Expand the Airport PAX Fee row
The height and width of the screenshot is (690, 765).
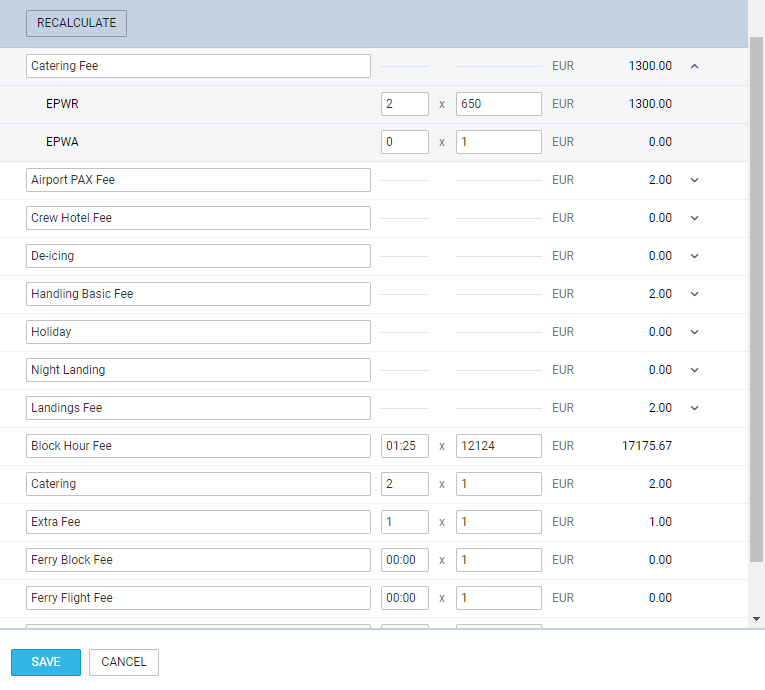pyautogui.click(x=695, y=180)
